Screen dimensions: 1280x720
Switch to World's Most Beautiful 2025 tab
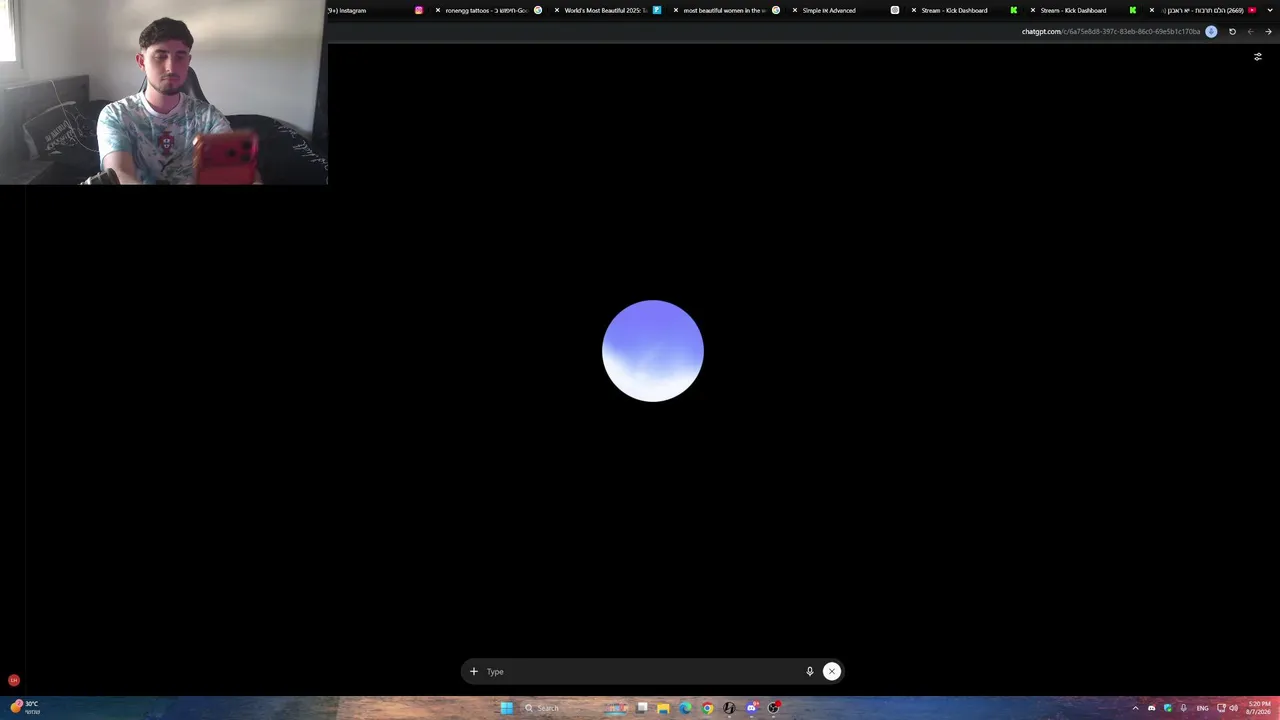pyautogui.click(x=608, y=10)
